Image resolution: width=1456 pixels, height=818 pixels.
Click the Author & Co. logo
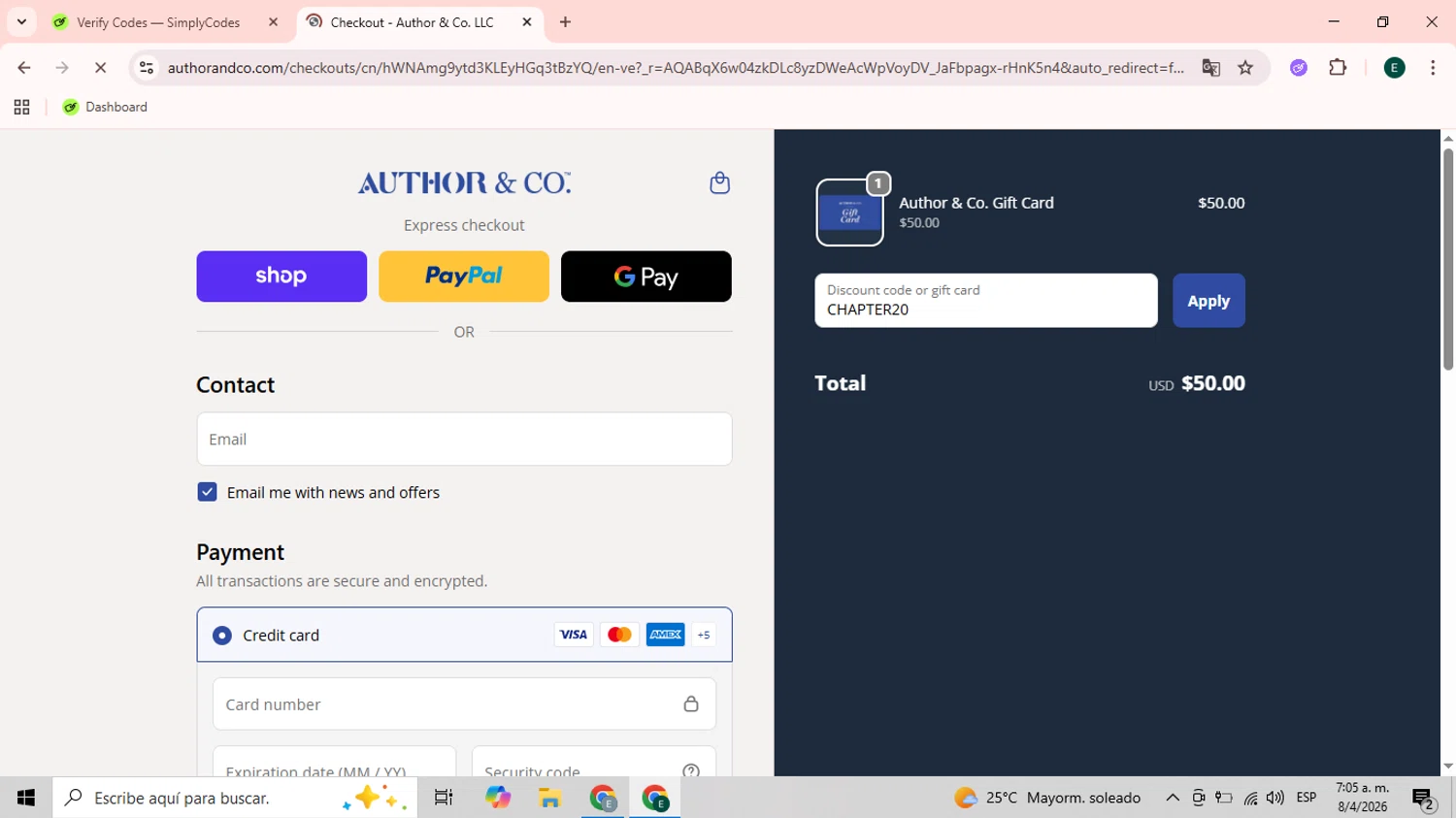pyautogui.click(x=464, y=182)
